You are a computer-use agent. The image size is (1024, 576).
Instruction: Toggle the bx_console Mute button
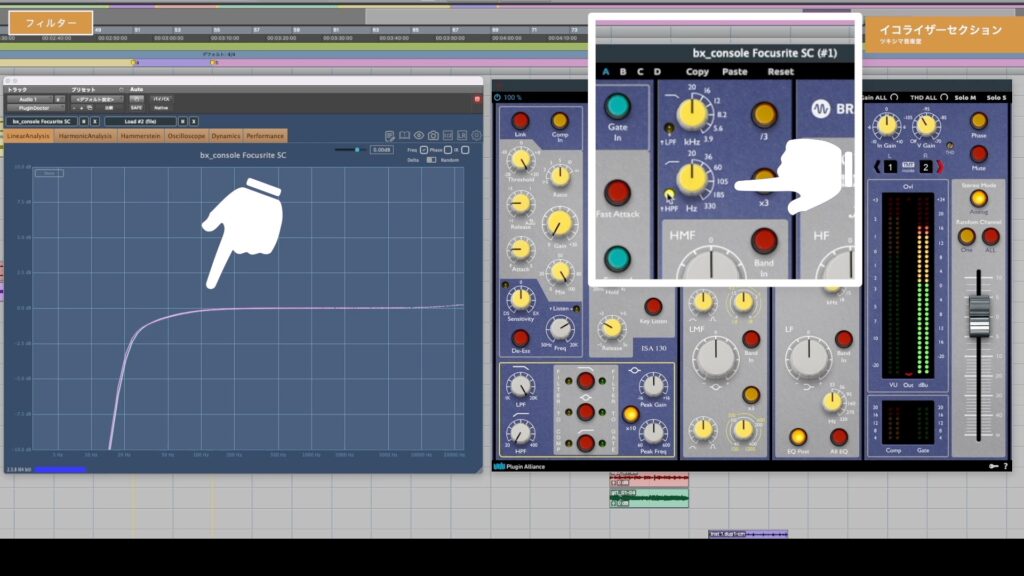click(978, 154)
